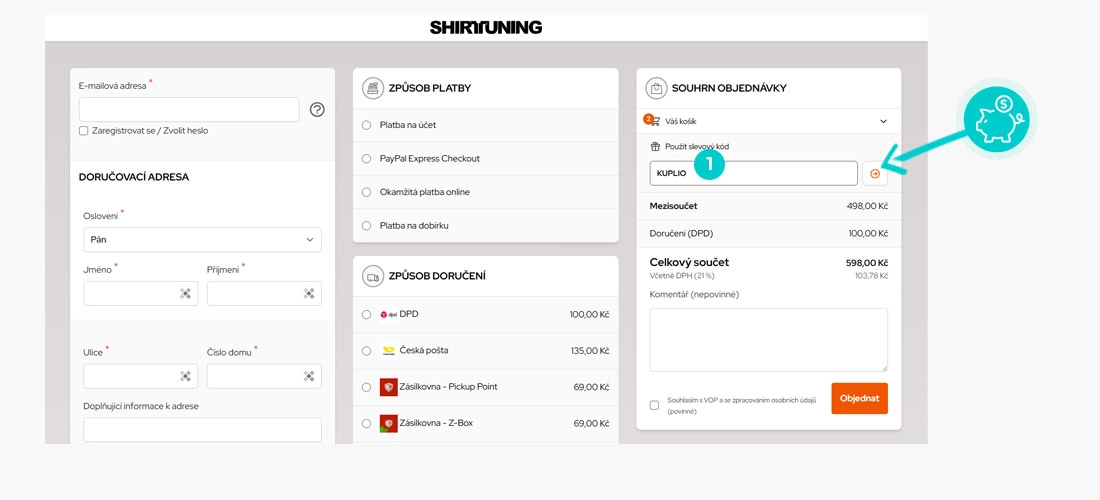Viewport: 1100px width, 500px height.
Task: Select Česká pošta delivery radio button
Action: [x=366, y=351]
